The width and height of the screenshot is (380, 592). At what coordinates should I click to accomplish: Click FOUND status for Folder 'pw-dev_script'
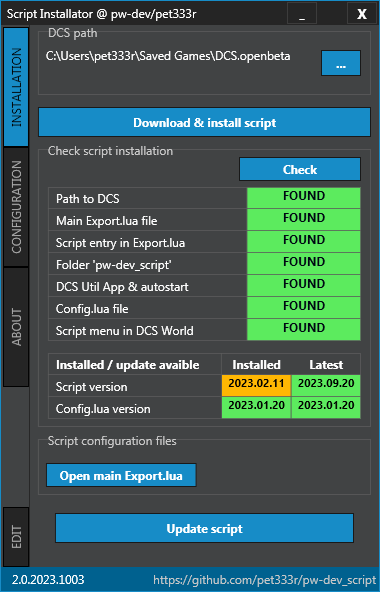(304, 264)
